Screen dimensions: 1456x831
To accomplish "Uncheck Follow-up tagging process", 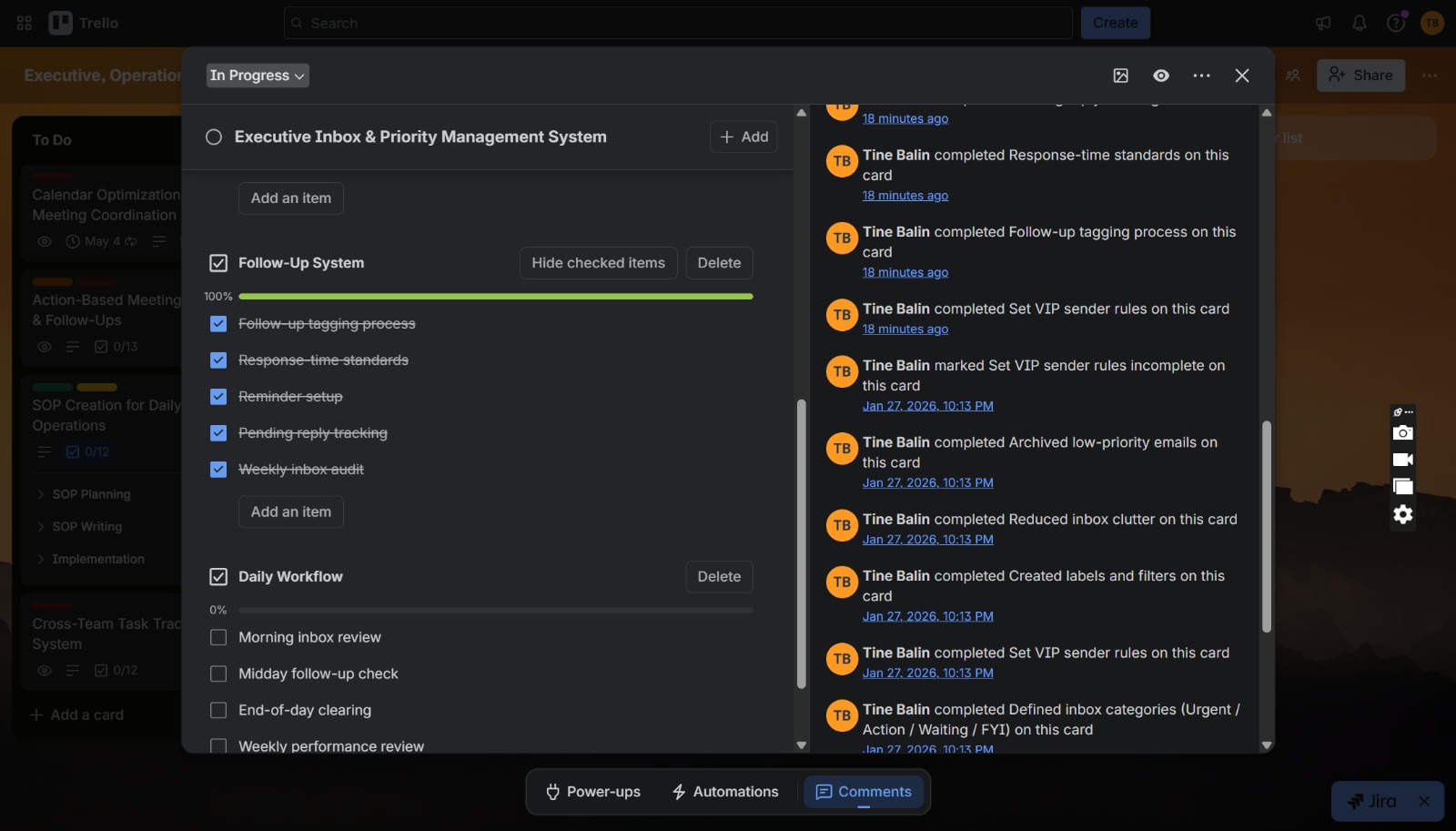I will [218, 324].
